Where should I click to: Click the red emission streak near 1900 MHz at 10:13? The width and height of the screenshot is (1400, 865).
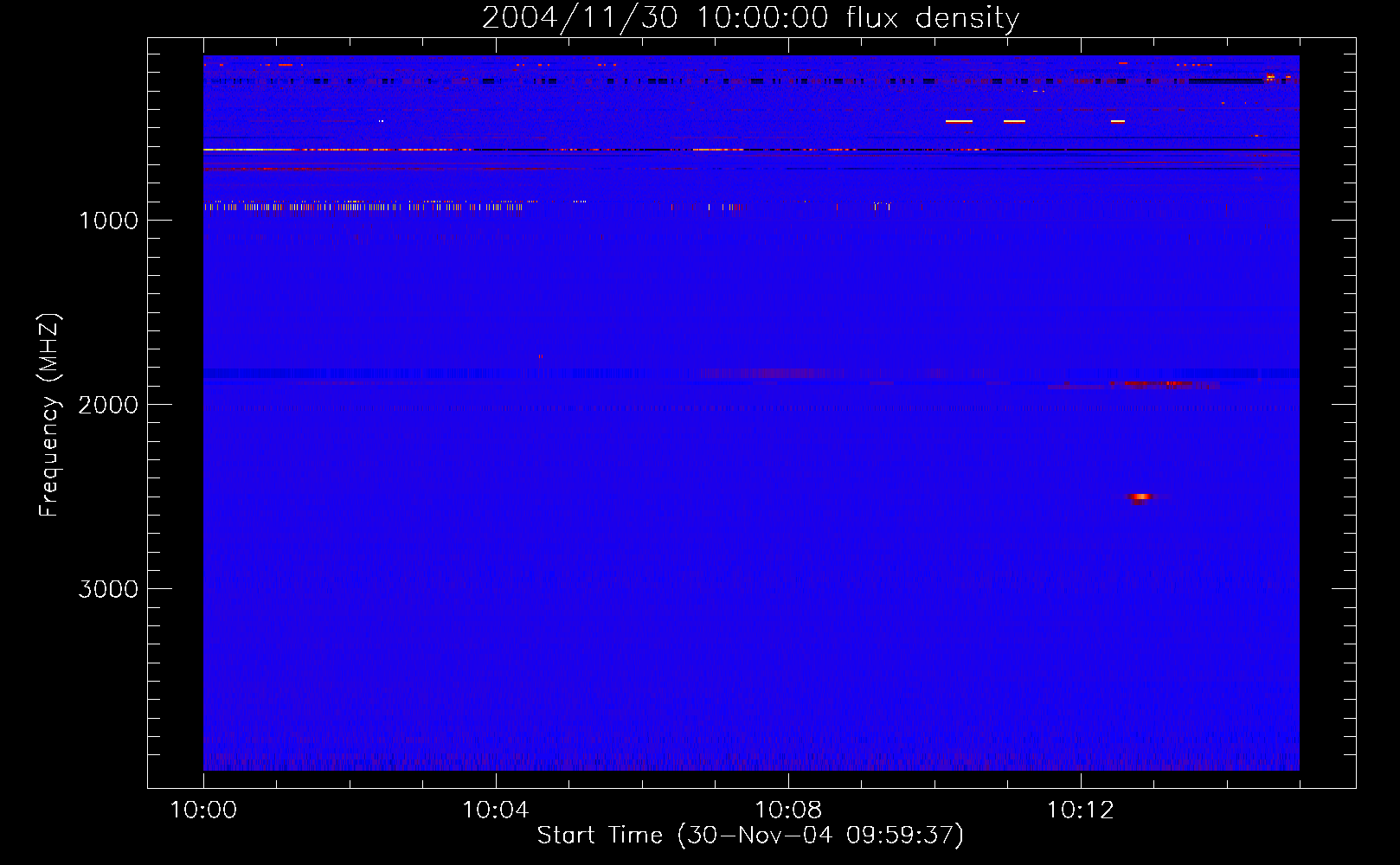tap(1164, 384)
